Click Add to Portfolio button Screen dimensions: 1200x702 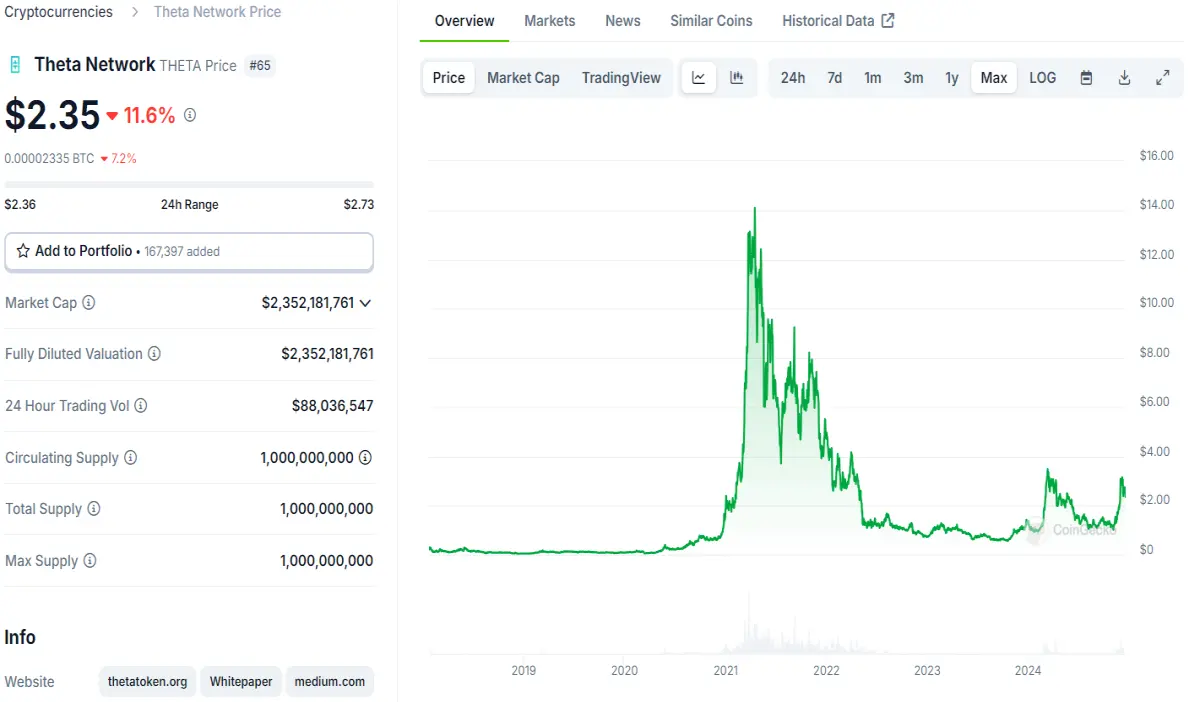(189, 252)
